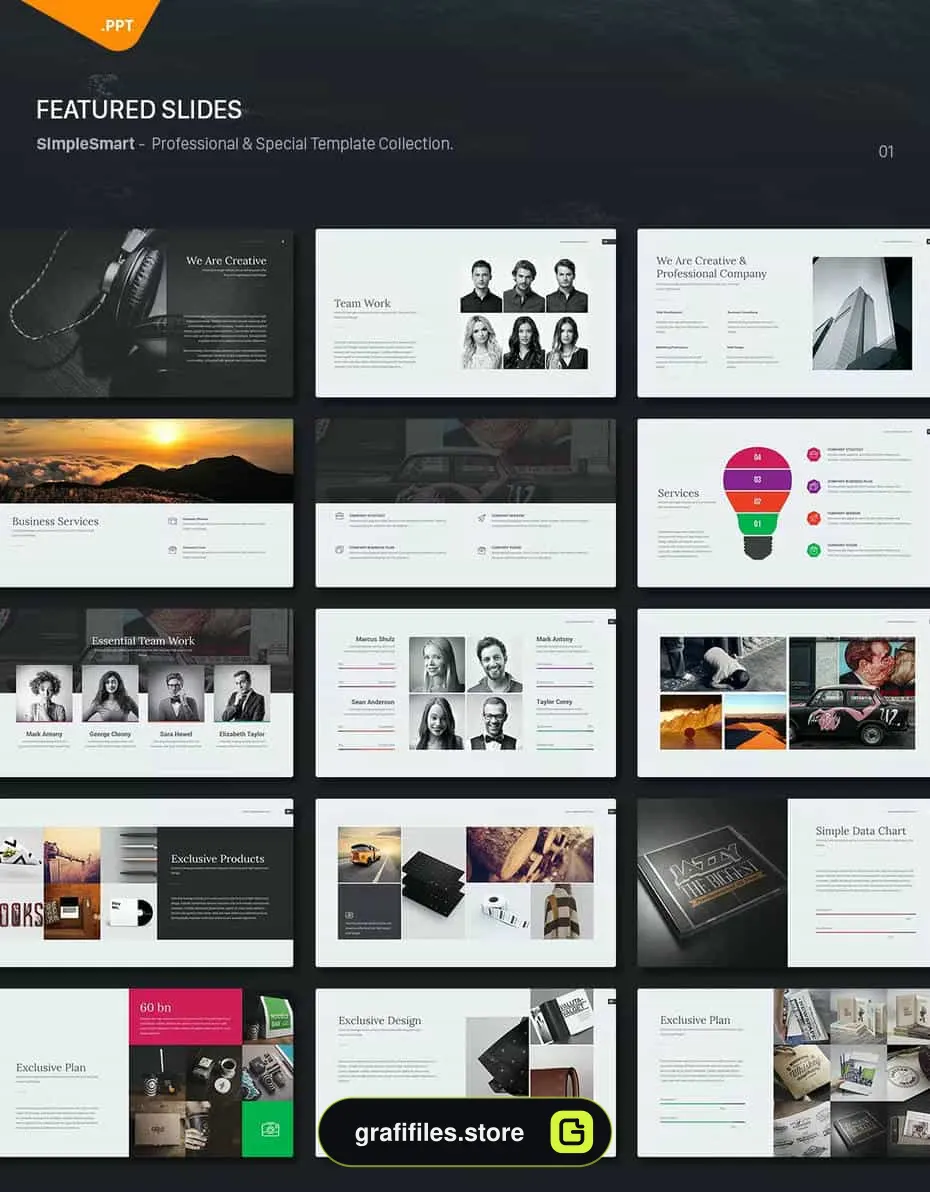Click "Professional & Special Template Collection." subtitle

(x=302, y=144)
